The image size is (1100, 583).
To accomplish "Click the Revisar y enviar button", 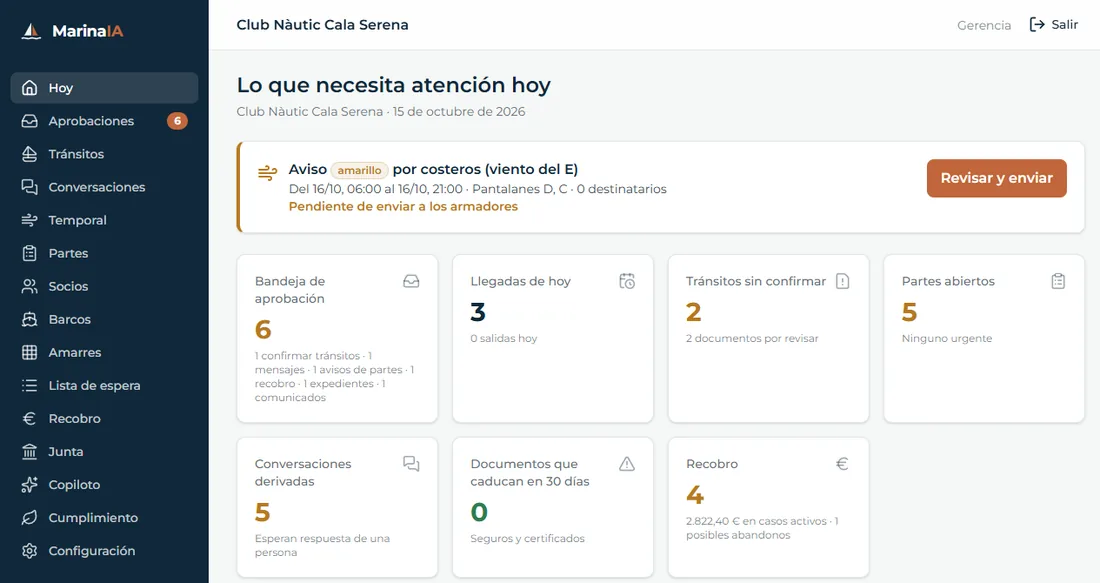I will coord(996,178).
